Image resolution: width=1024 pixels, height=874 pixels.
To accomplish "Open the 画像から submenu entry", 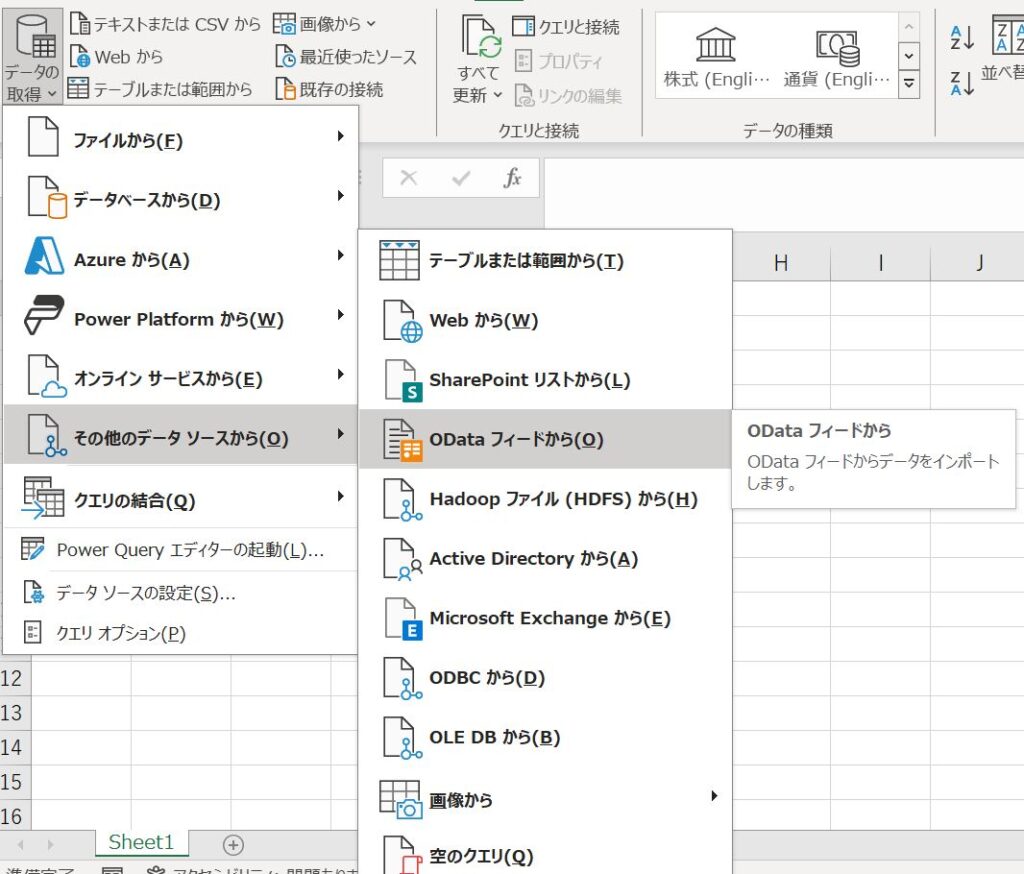I will [545, 798].
